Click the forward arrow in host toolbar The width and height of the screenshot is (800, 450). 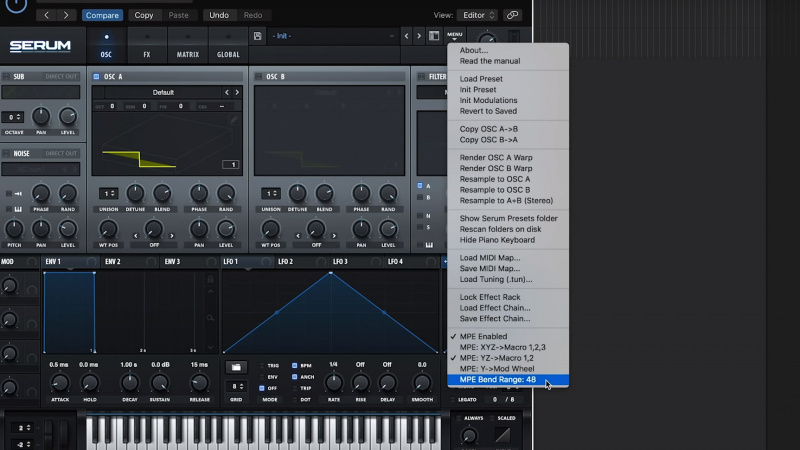(66, 15)
